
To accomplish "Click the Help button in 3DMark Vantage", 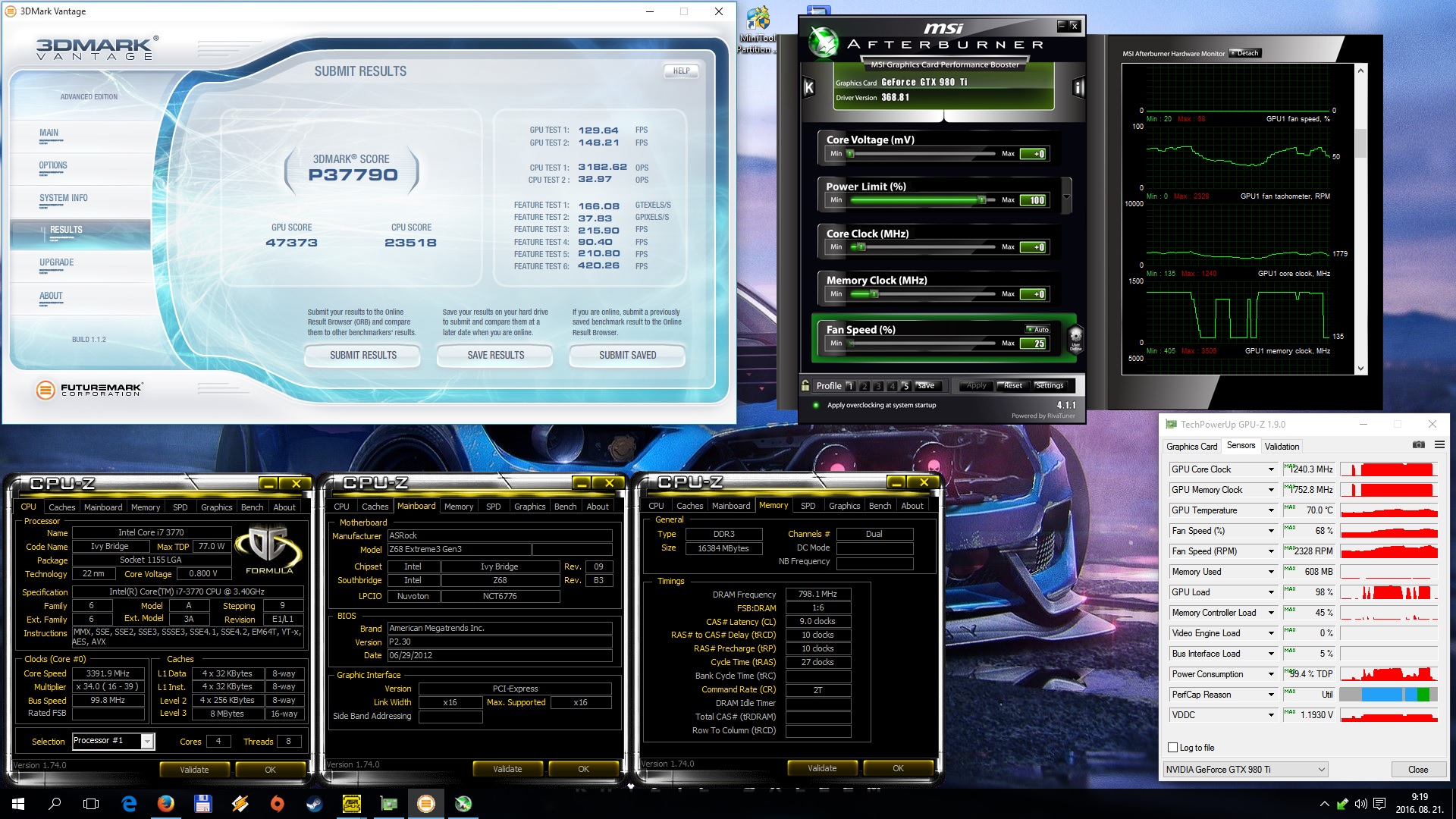I will (x=681, y=71).
